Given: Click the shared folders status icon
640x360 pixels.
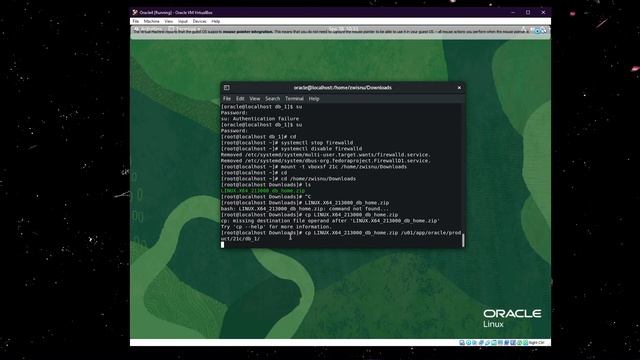Looking at the screenshot, I should pos(494,342).
